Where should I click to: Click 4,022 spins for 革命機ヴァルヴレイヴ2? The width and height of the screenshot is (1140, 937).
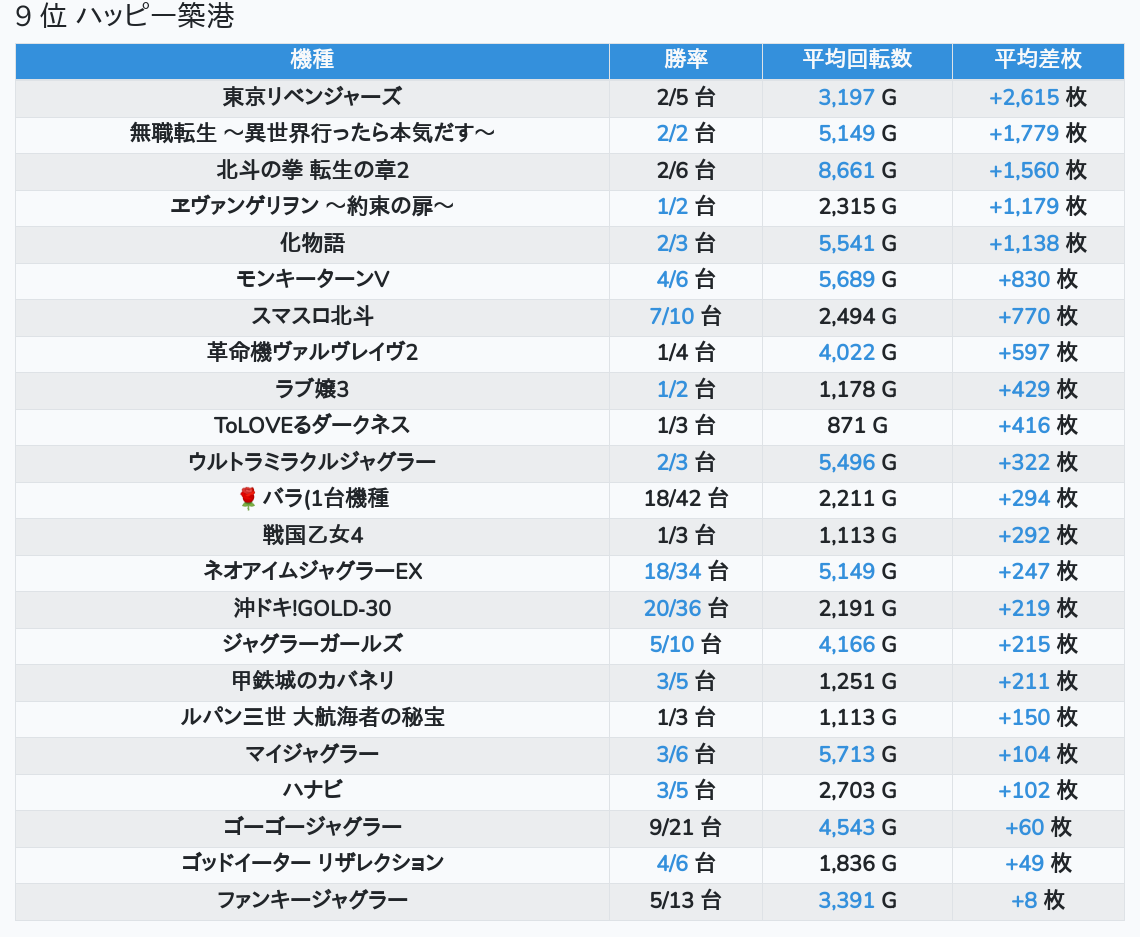click(846, 352)
